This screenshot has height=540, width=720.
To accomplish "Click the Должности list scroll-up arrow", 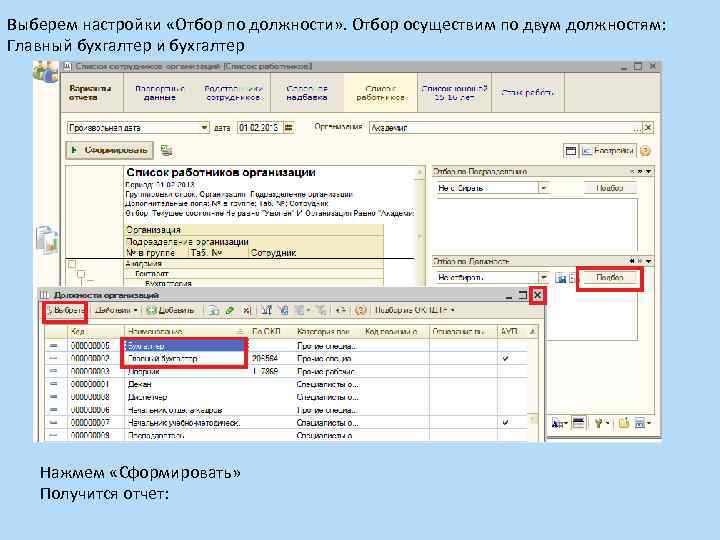I will coord(533,331).
